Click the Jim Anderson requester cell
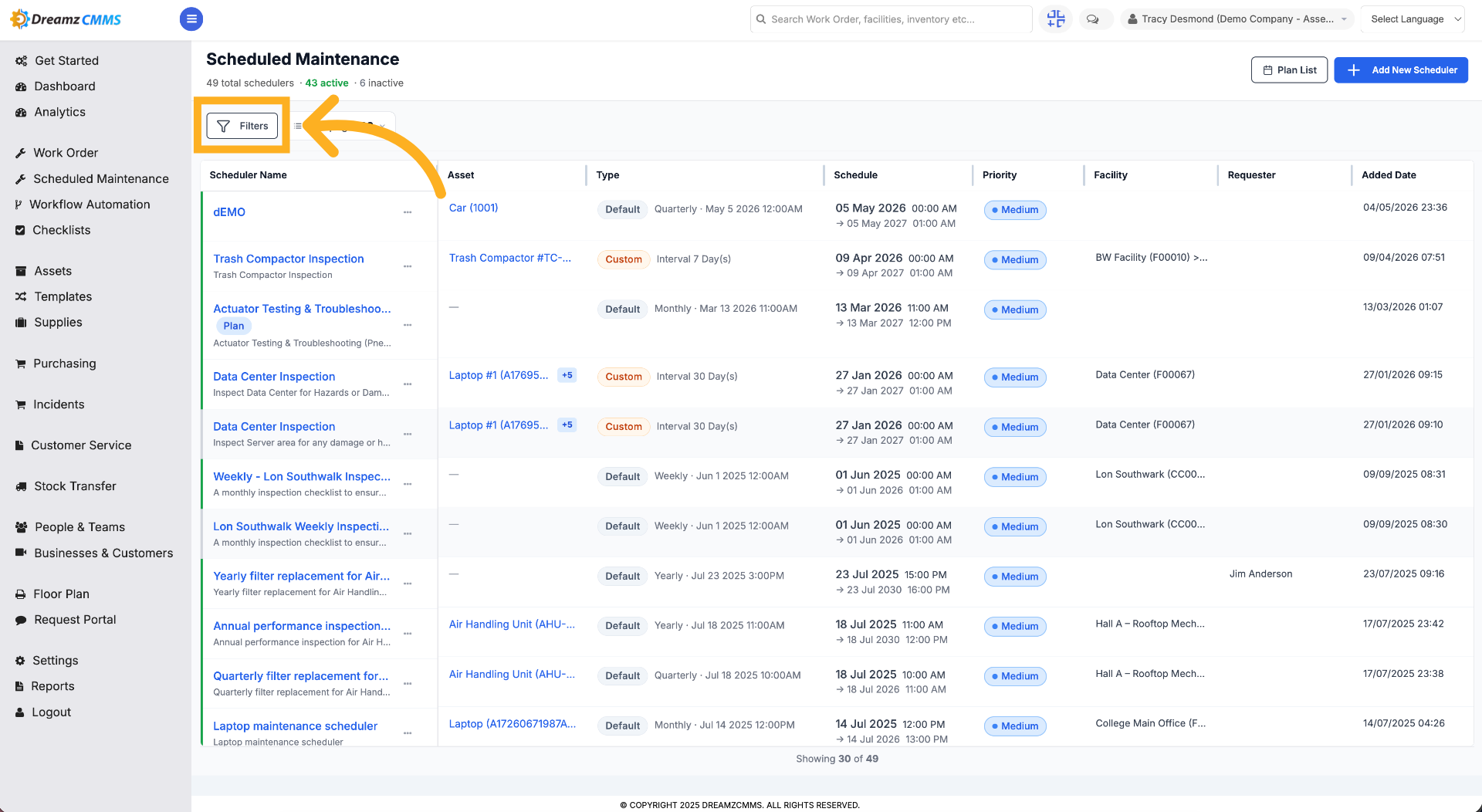This screenshot has height=812, width=1482. [1260, 573]
